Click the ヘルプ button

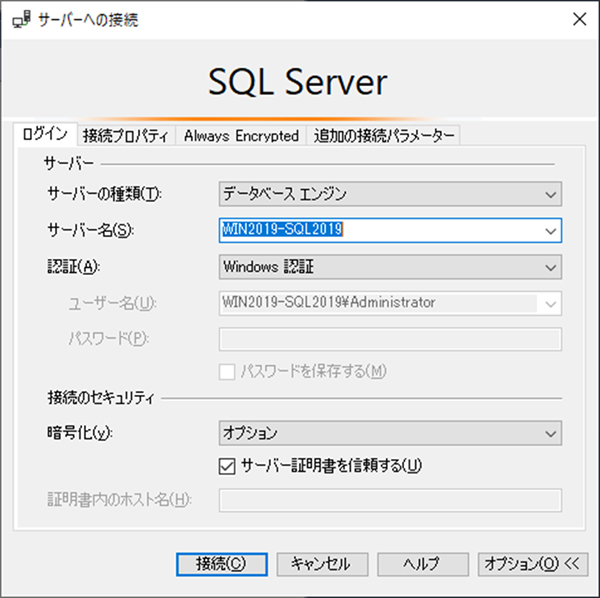point(421,564)
